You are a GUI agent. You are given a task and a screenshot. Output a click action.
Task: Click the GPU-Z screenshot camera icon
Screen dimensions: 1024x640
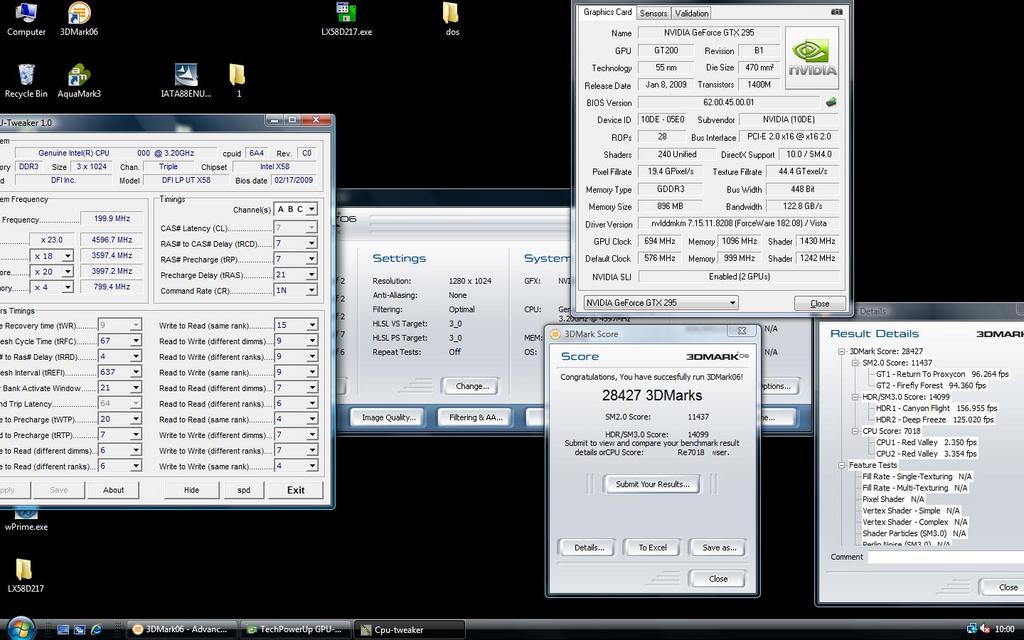tap(836, 12)
